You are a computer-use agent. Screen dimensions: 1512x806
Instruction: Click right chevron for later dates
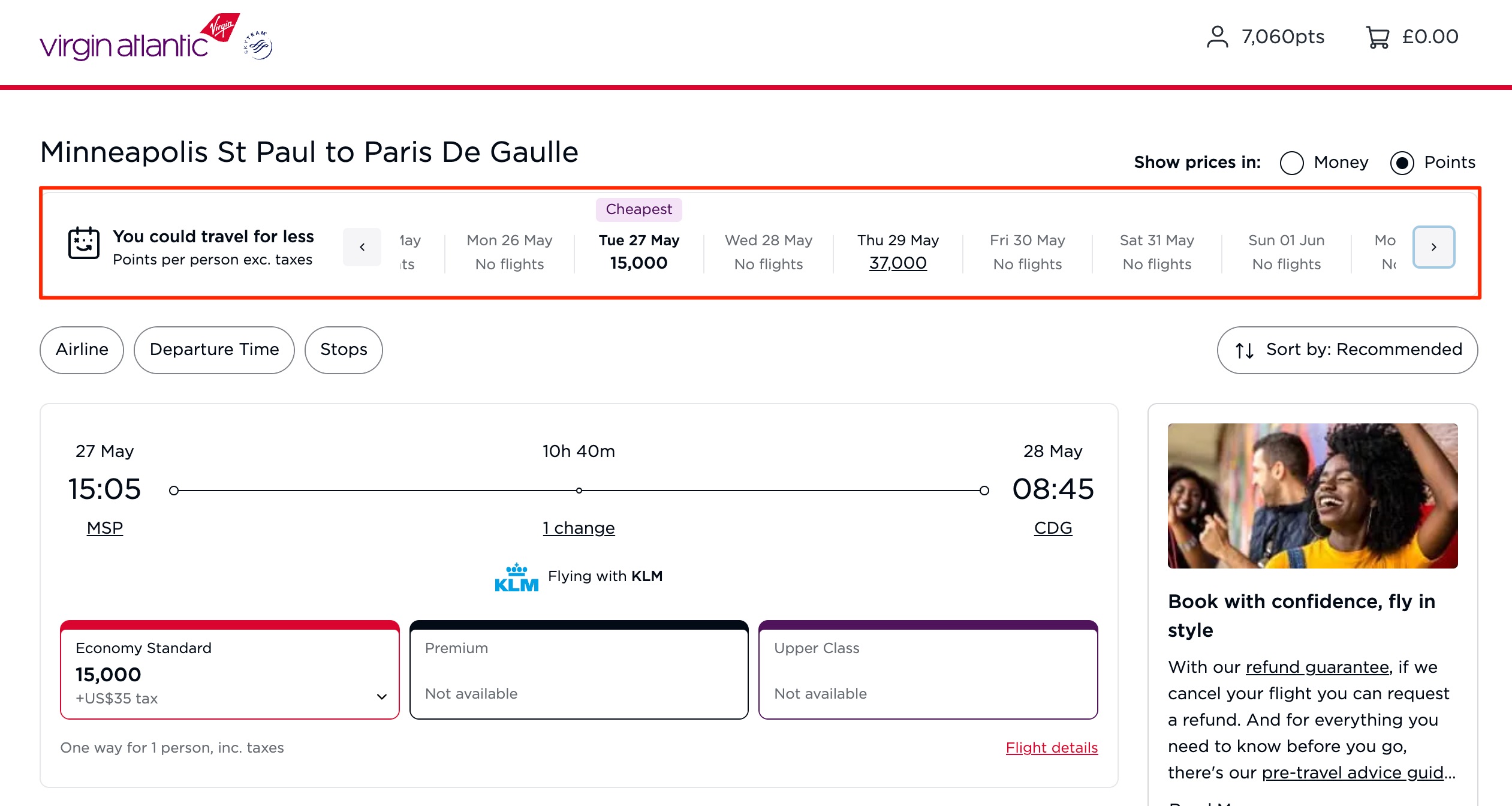coord(1433,246)
